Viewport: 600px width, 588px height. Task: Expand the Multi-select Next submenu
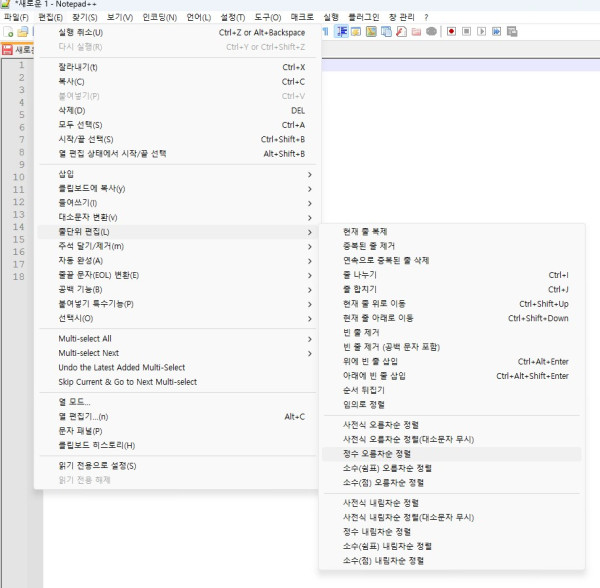tap(177, 353)
